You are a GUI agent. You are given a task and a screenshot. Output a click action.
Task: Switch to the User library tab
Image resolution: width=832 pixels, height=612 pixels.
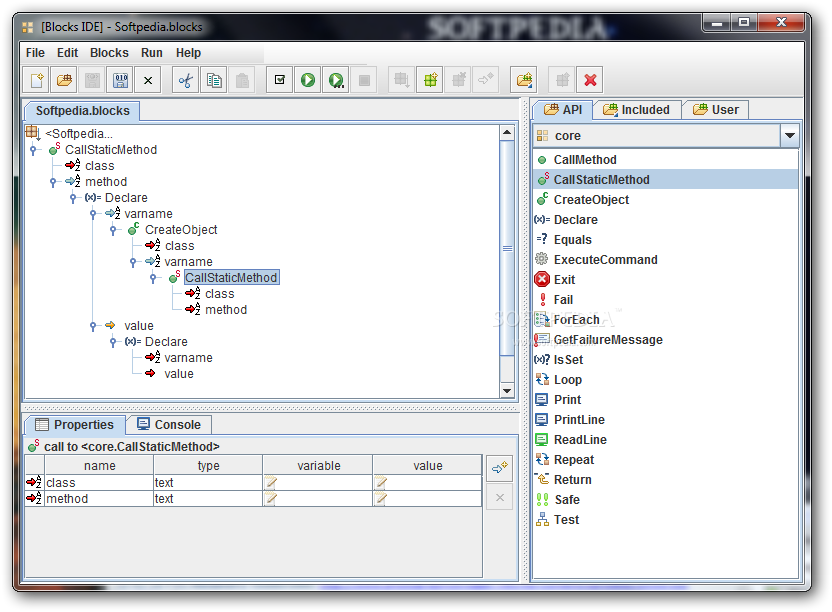tap(715, 110)
